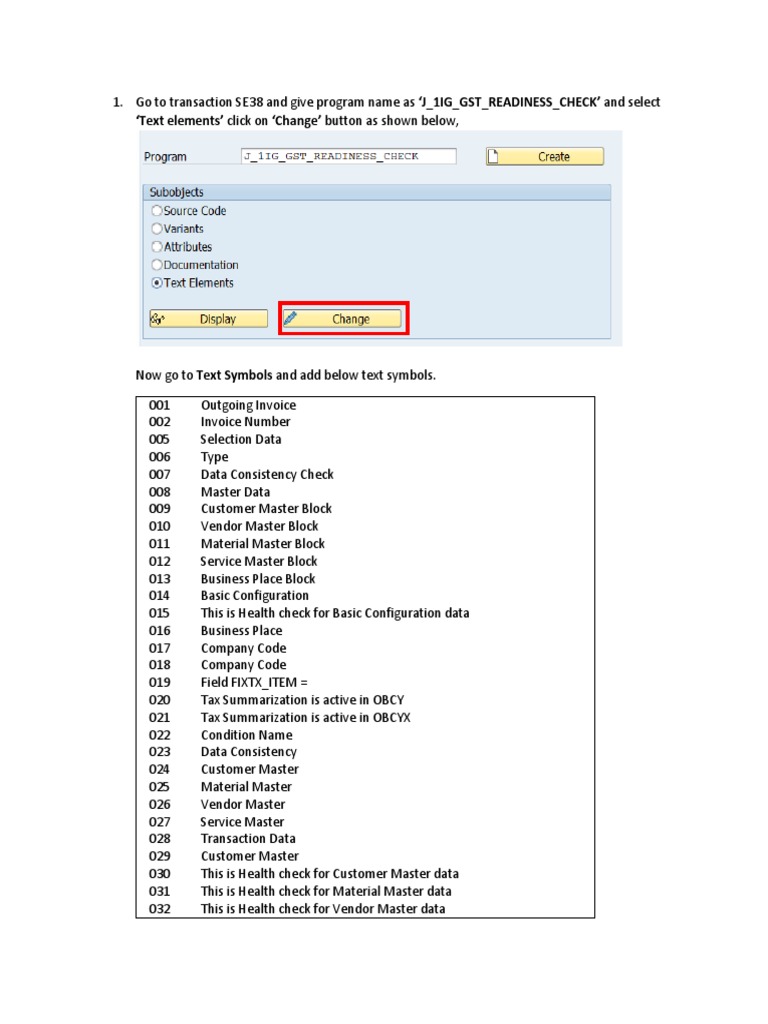Screen dimensions: 768x1024
Task: Click 'Material Master' text row 025
Action: tap(246, 787)
